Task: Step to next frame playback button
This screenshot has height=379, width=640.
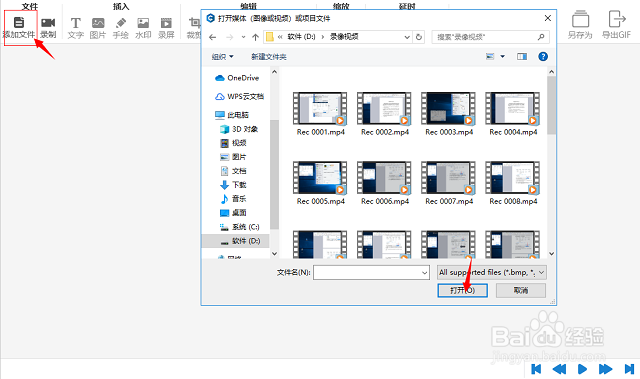Action: [x=605, y=369]
